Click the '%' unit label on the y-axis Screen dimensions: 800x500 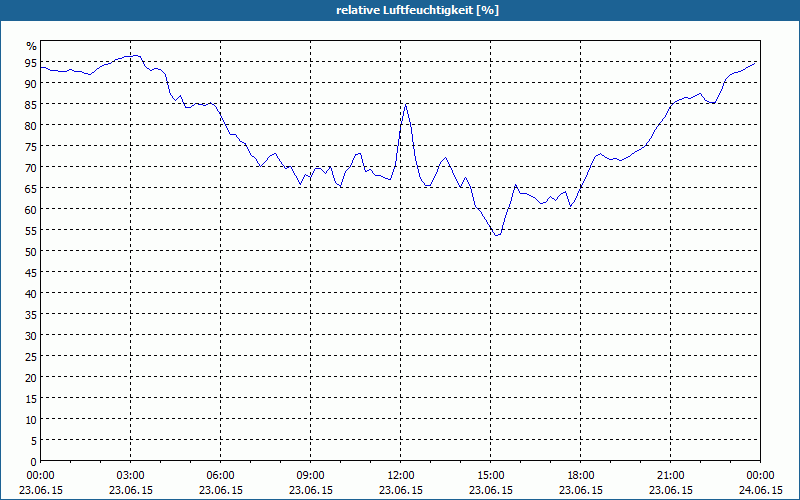(32, 46)
